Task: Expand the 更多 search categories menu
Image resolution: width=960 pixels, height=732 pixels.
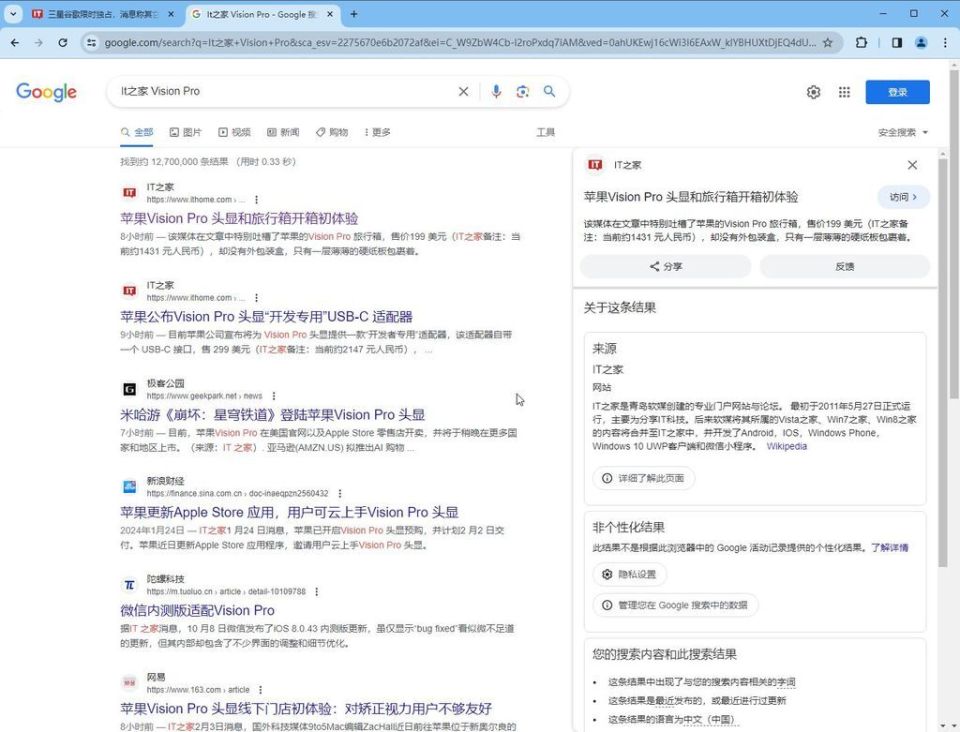Action: pos(377,131)
